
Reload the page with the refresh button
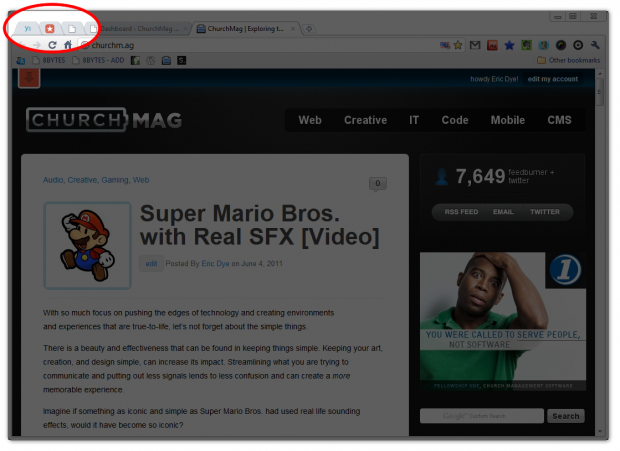click(x=52, y=45)
